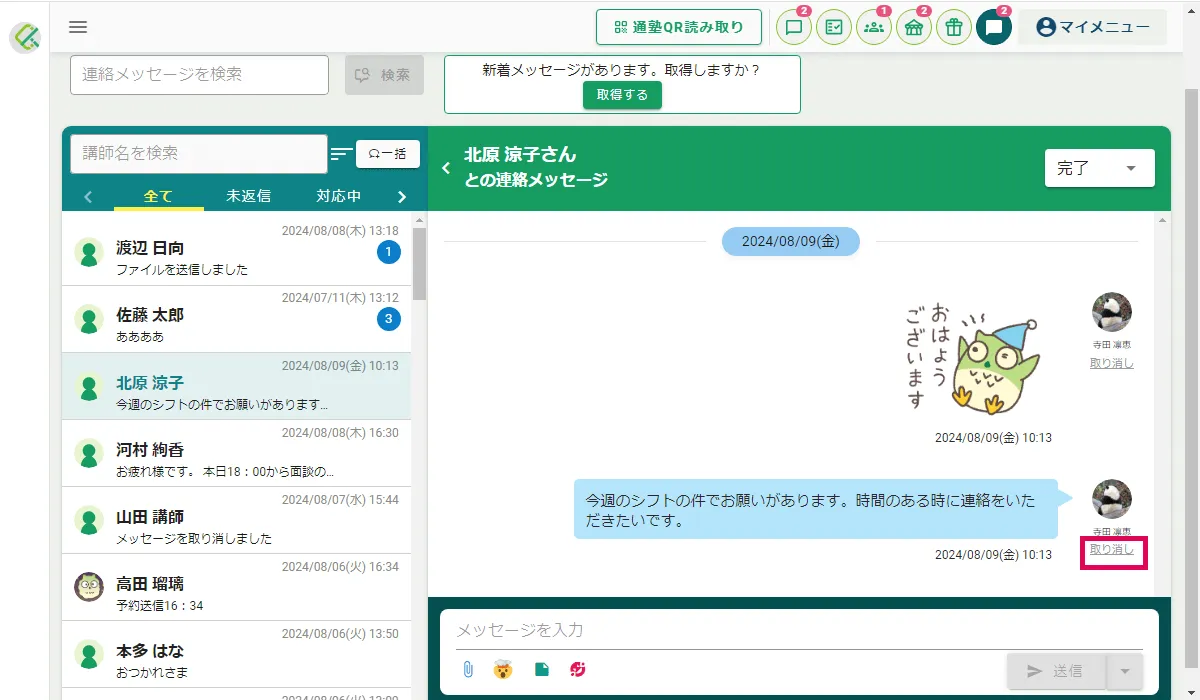
Task: Click 取り消し under the owl sticker message
Action: [x=1112, y=363]
